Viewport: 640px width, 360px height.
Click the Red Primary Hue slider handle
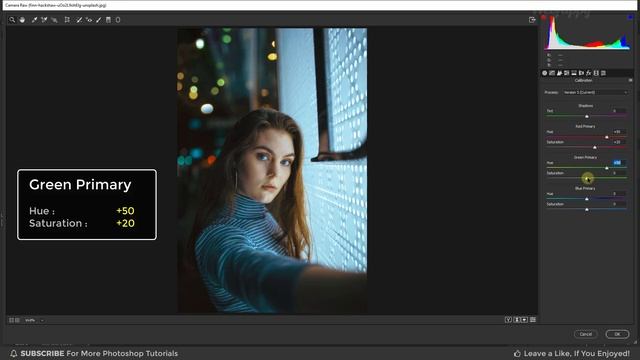[x=607, y=137]
